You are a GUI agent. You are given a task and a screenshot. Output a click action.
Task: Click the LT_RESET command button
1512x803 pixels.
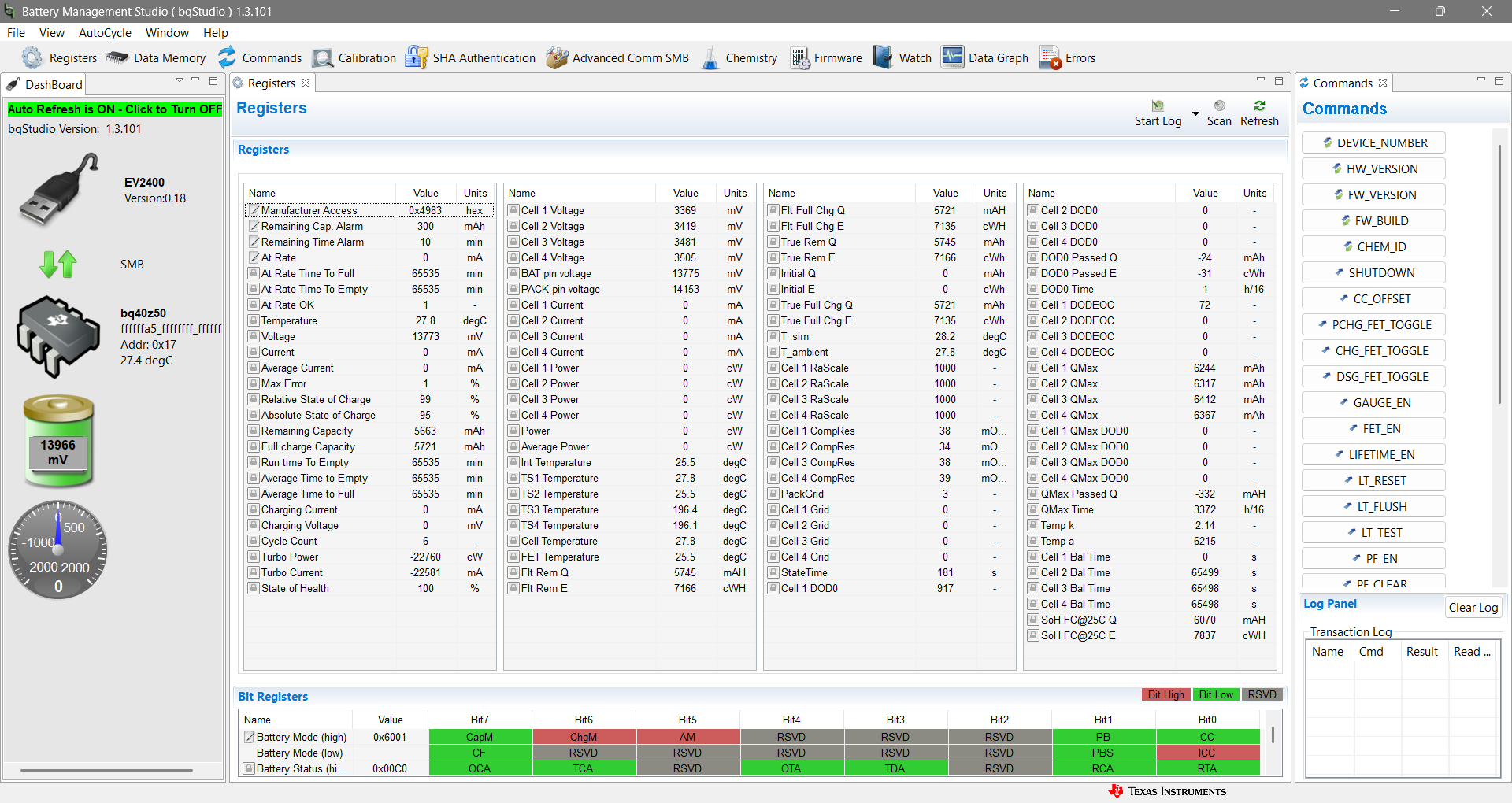[1373, 480]
